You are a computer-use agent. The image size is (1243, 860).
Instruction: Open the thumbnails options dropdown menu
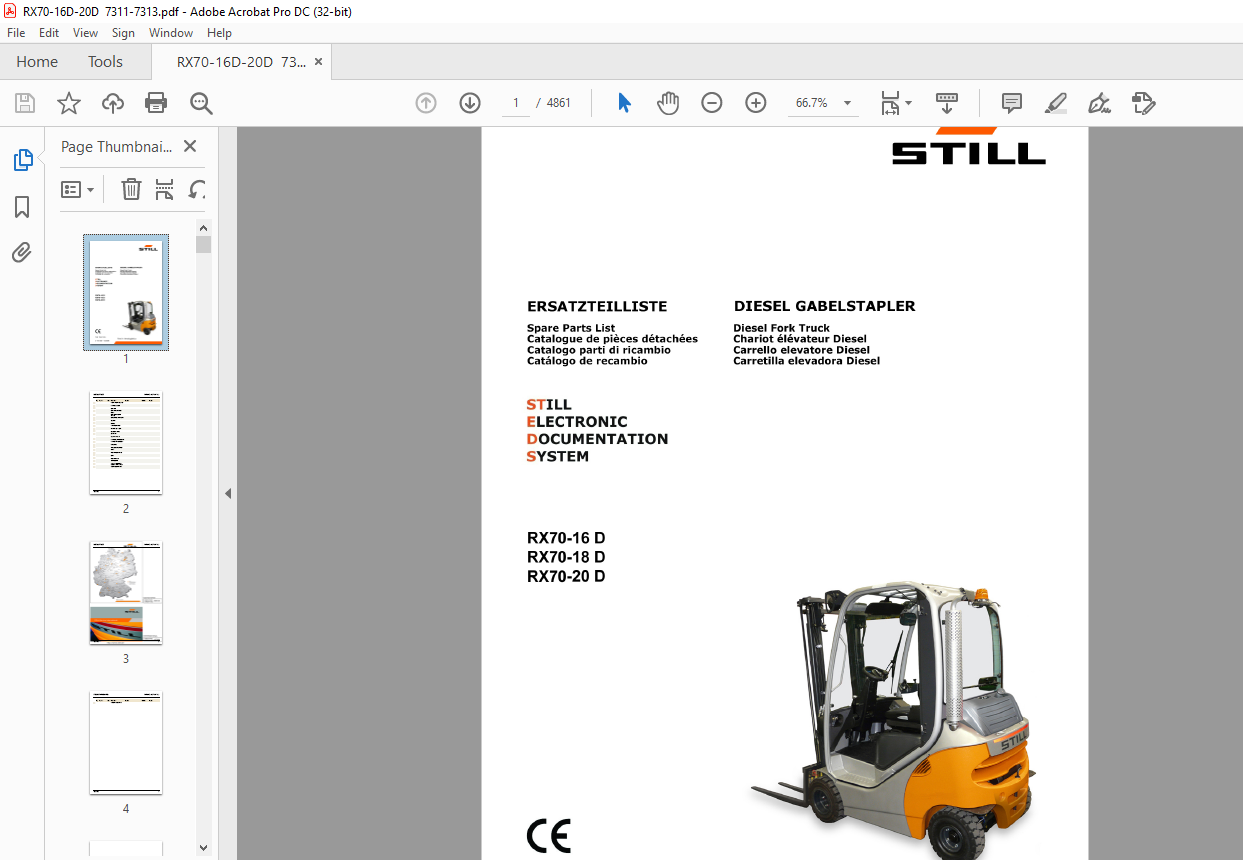[x=78, y=189]
